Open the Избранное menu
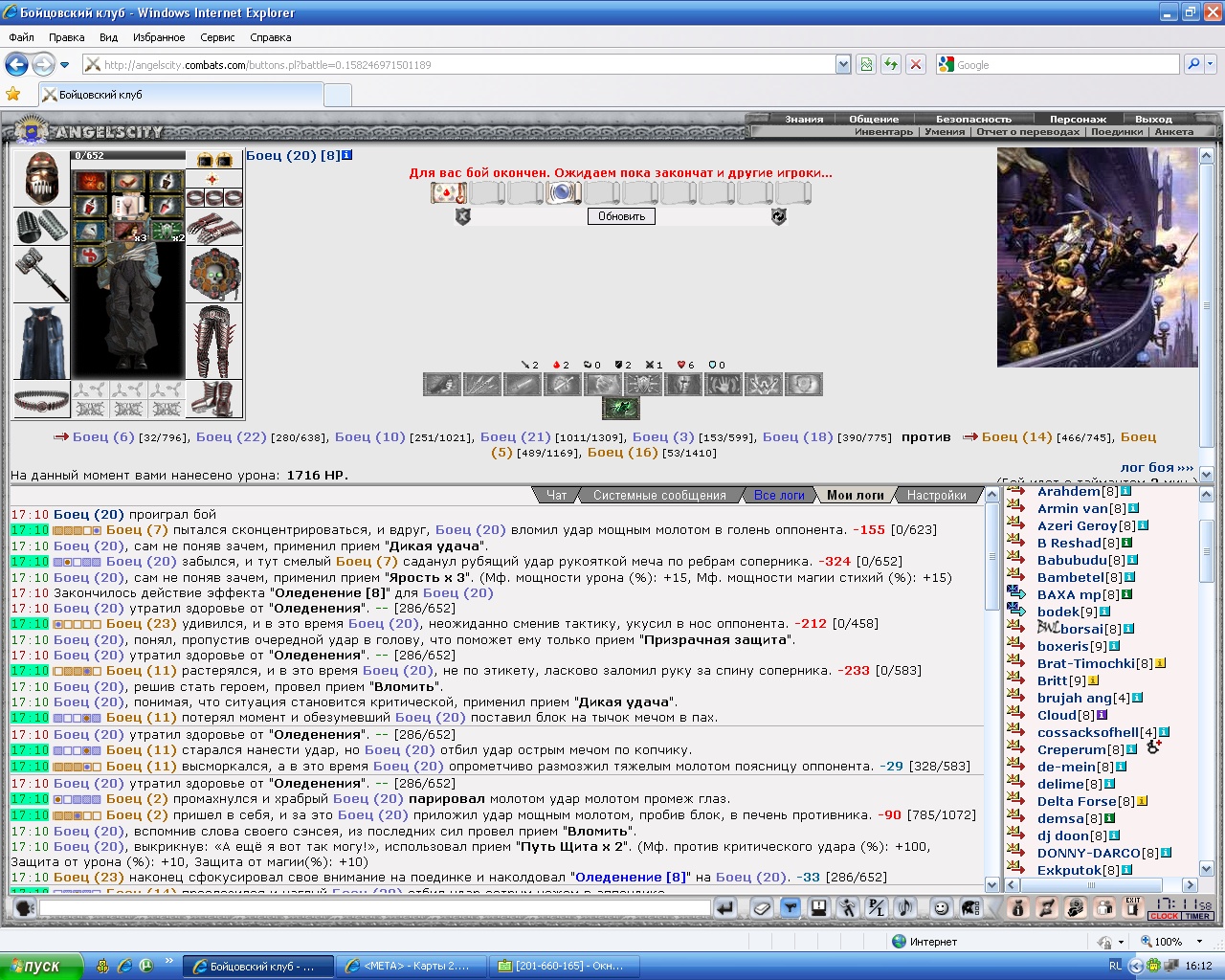This screenshot has width=1225, height=980. click(159, 37)
